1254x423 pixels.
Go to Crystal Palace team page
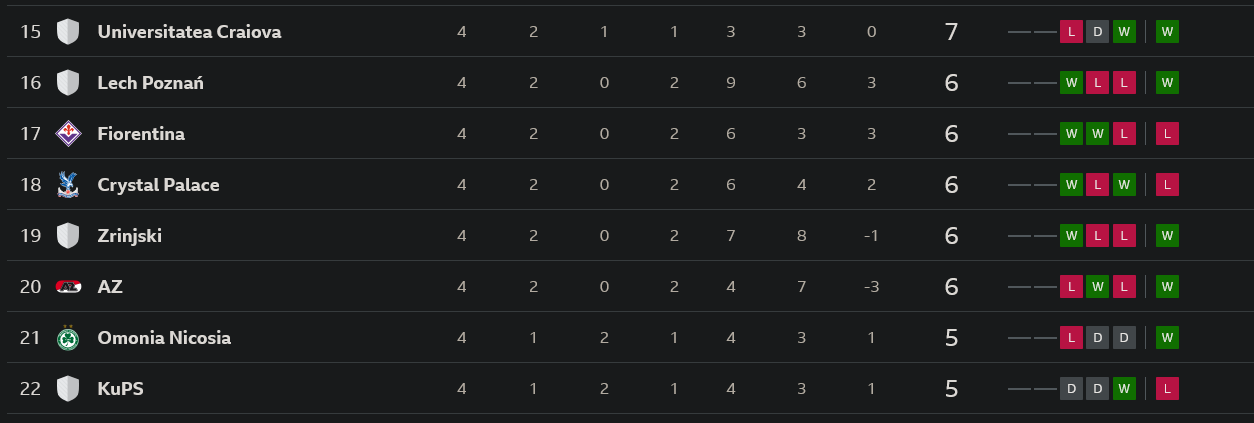click(158, 185)
